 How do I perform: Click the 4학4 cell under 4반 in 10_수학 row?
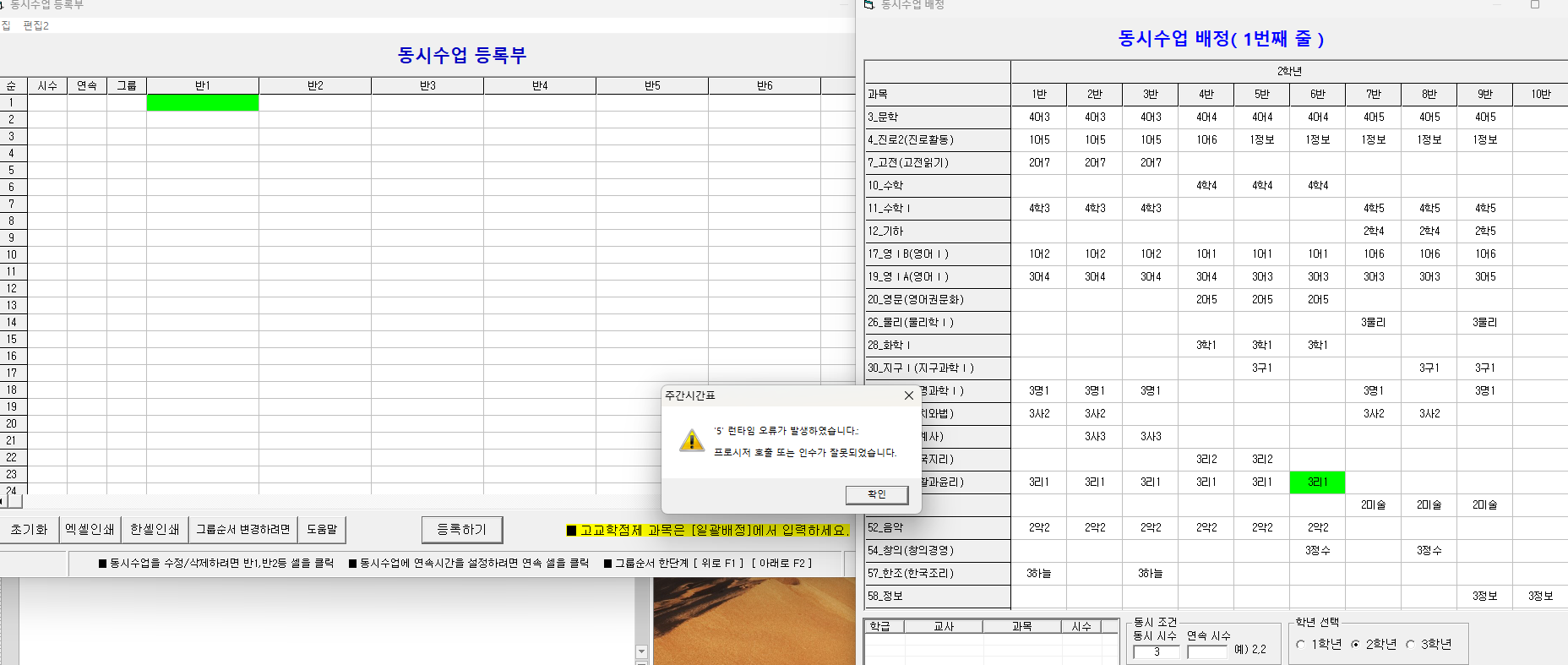click(x=1206, y=185)
